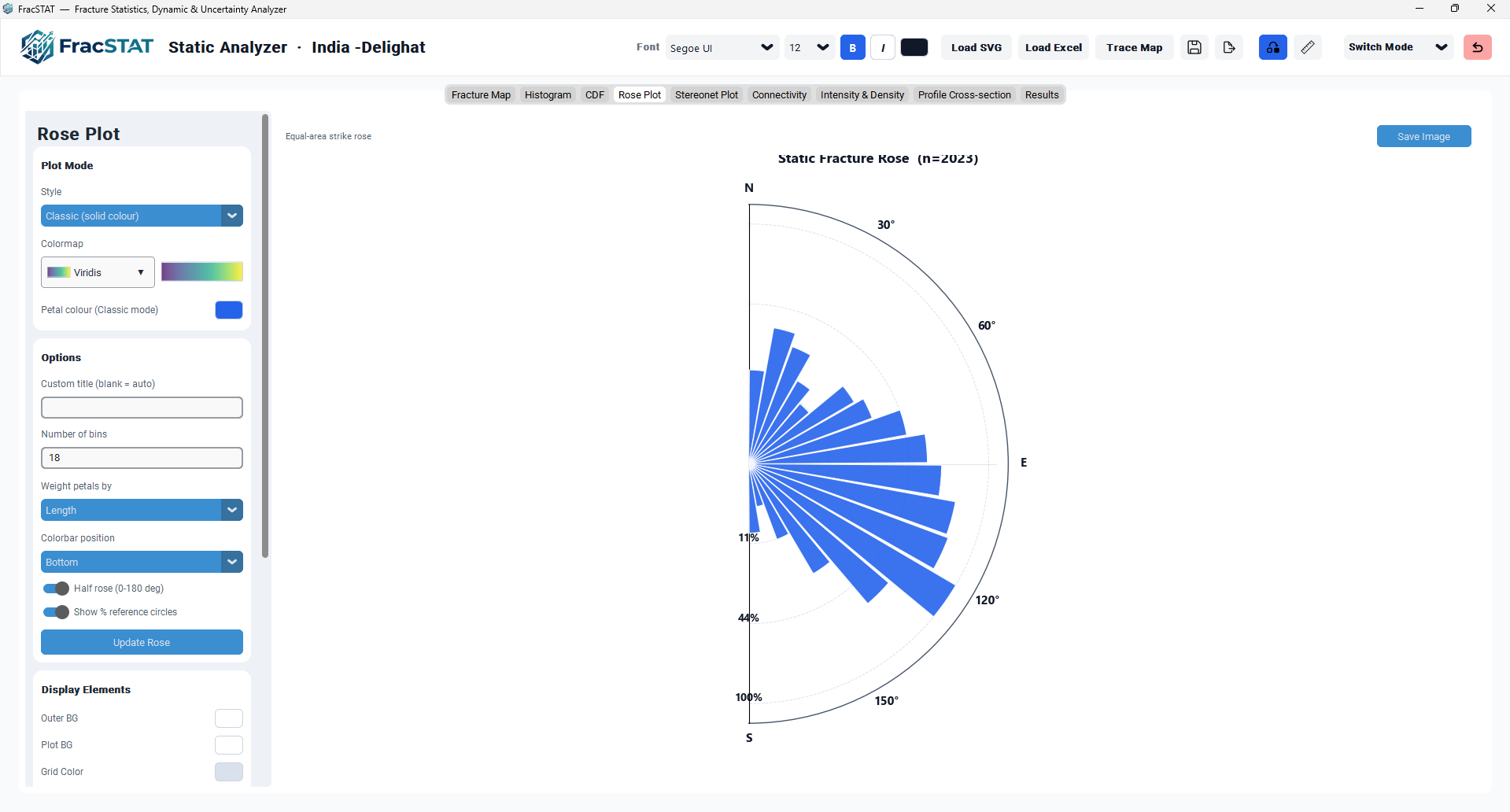Open the Stereonet Plot tab
Viewport: 1510px width, 812px height.
[707, 94]
